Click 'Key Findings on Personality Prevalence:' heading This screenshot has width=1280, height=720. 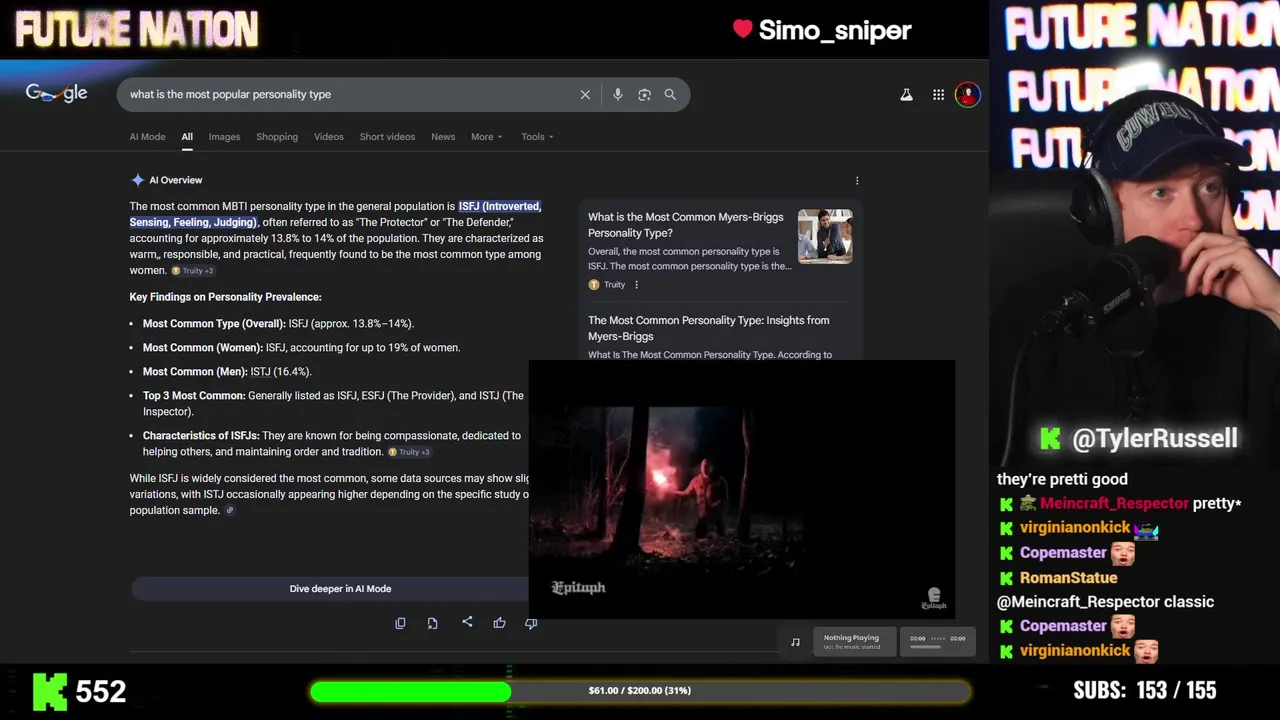225,297
